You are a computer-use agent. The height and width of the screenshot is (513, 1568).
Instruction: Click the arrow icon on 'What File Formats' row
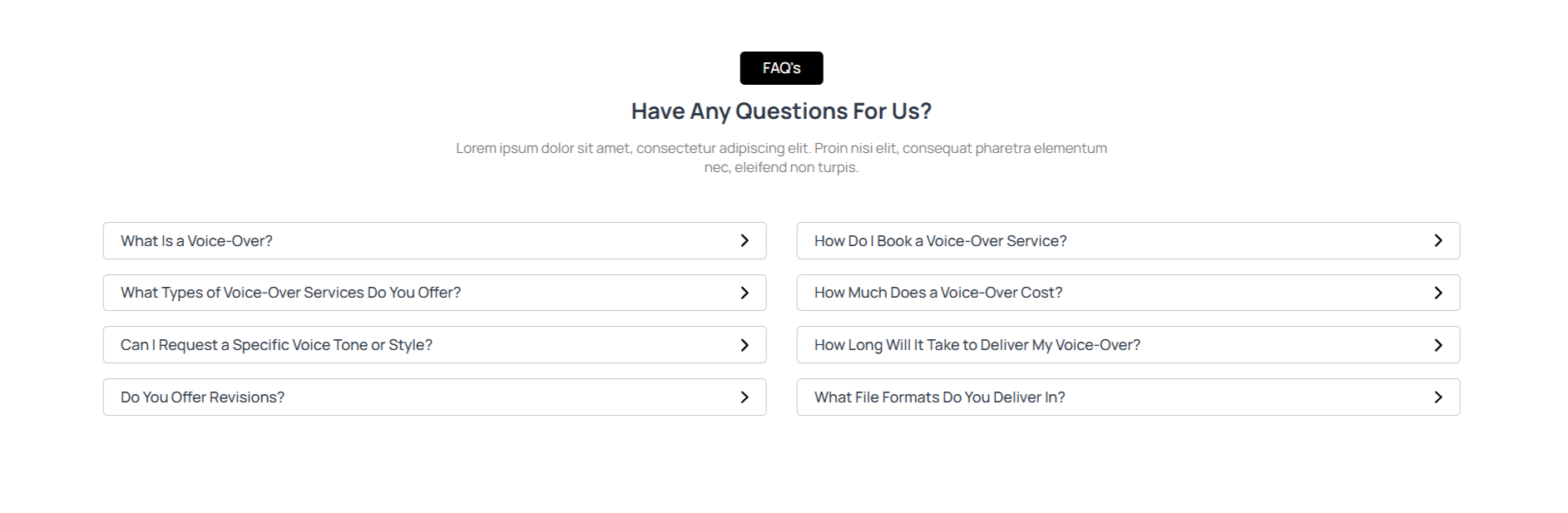tap(1438, 397)
